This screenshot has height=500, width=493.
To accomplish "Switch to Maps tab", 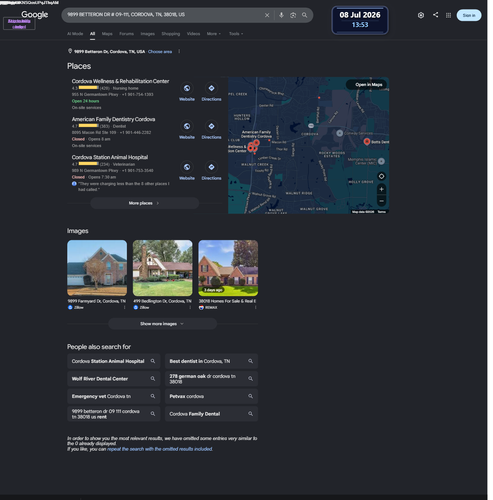I will click(108, 34).
